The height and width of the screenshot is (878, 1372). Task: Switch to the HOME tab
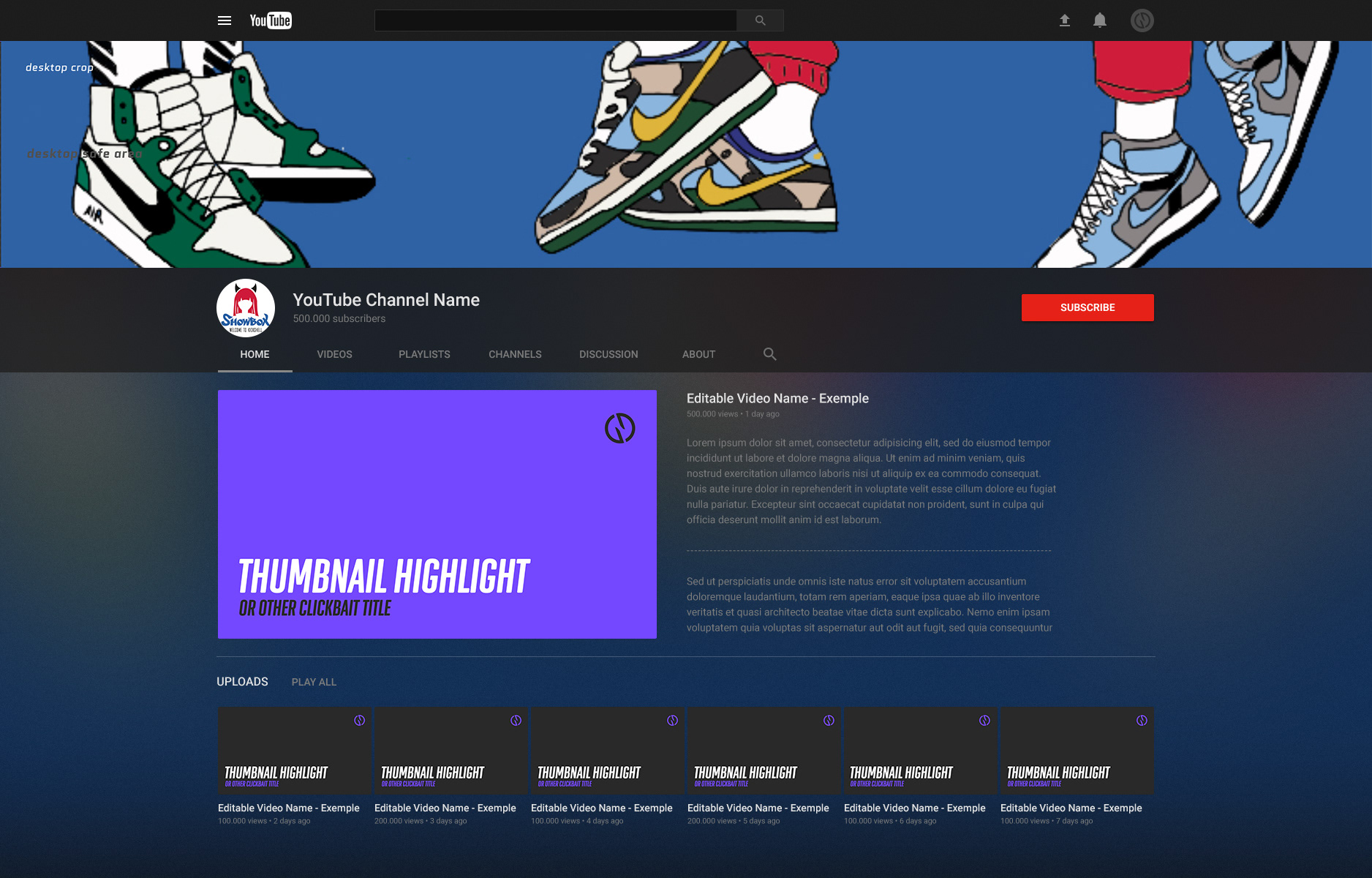(255, 354)
